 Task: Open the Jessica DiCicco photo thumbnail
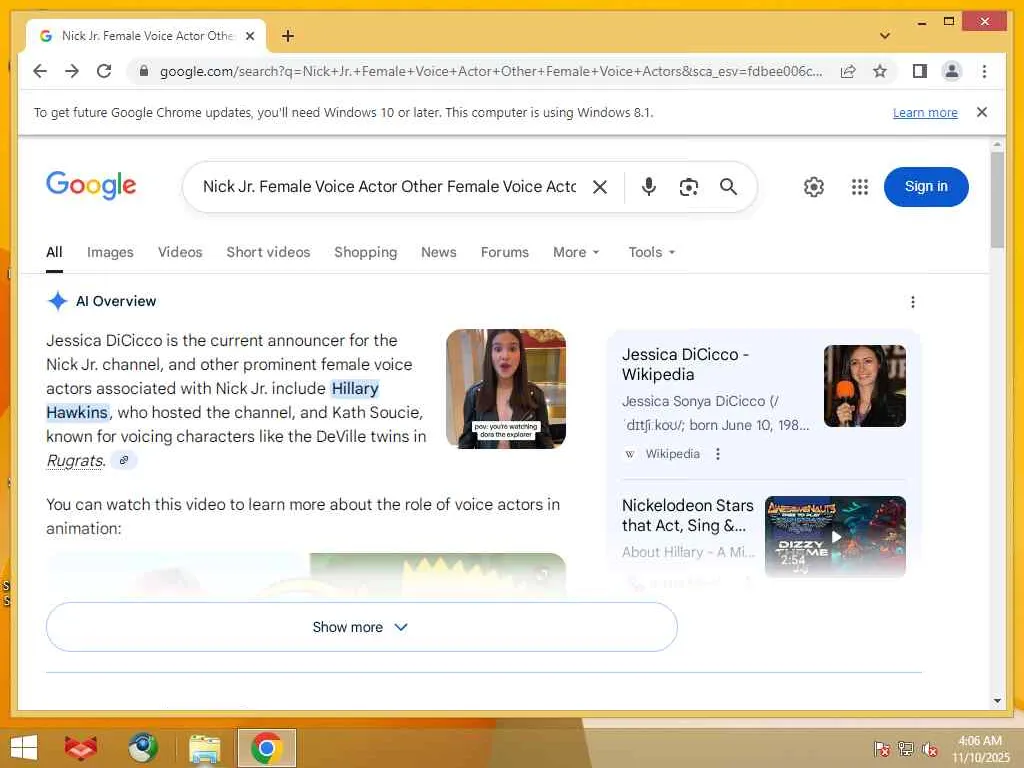pos(865,386)
